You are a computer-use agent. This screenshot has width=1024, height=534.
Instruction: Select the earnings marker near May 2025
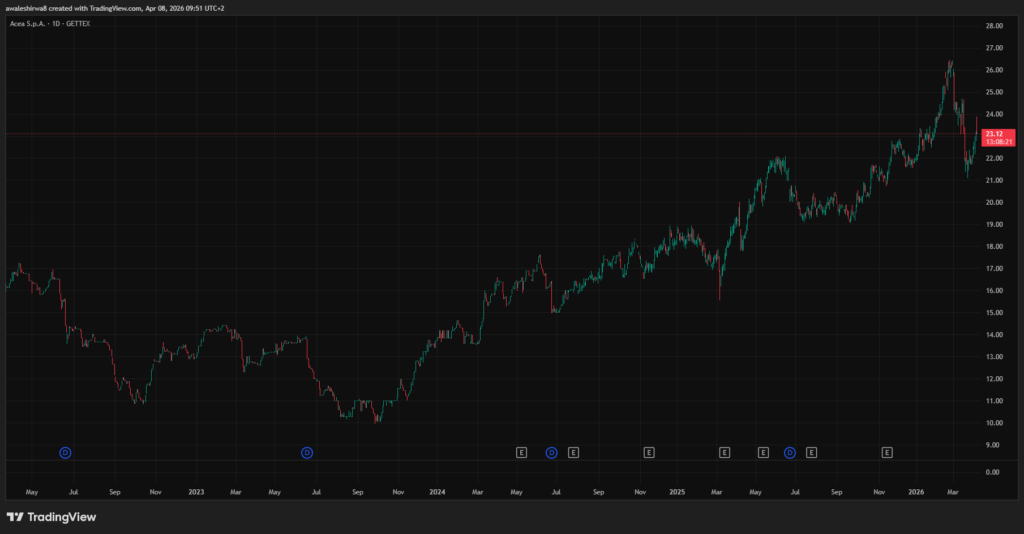(763, 453)
